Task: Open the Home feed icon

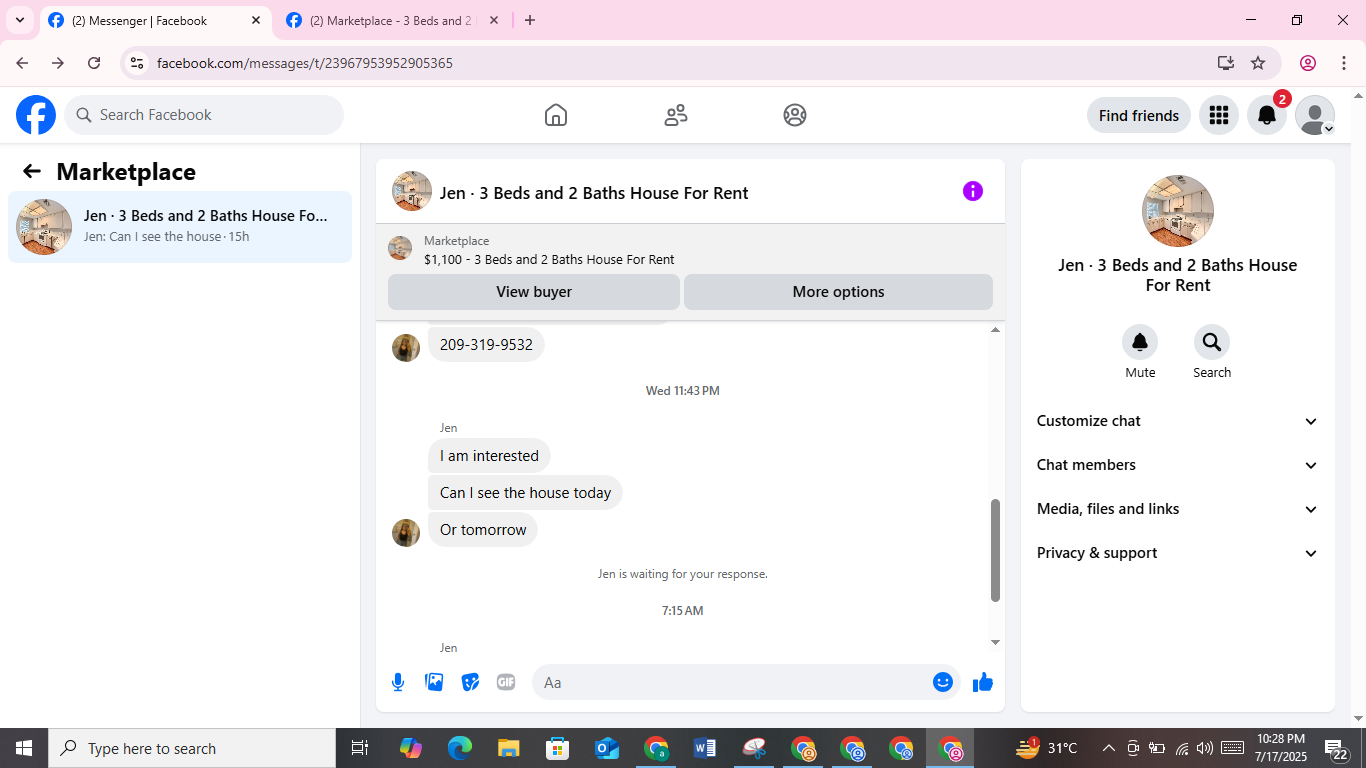Action: [556, 115]
